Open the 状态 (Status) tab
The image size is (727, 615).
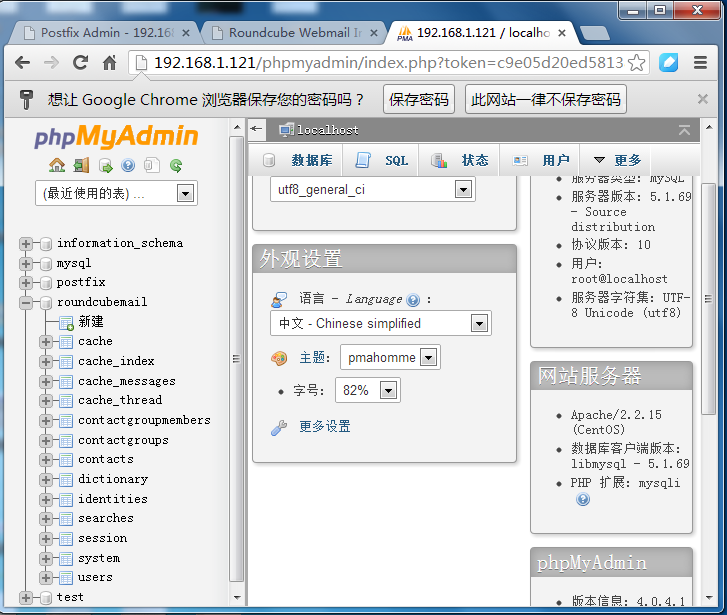(x=459, y=160)
